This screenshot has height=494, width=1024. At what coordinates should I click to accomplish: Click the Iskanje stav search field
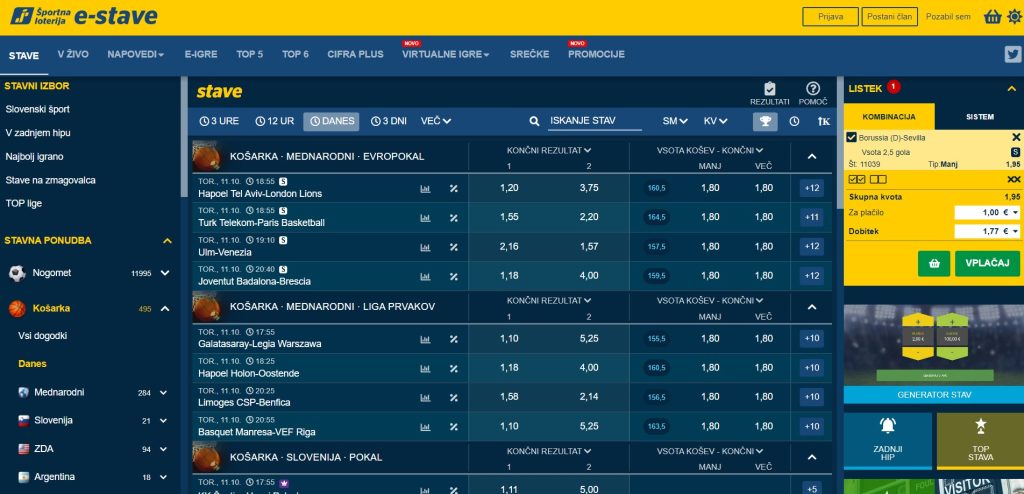[x=594, y=121]
